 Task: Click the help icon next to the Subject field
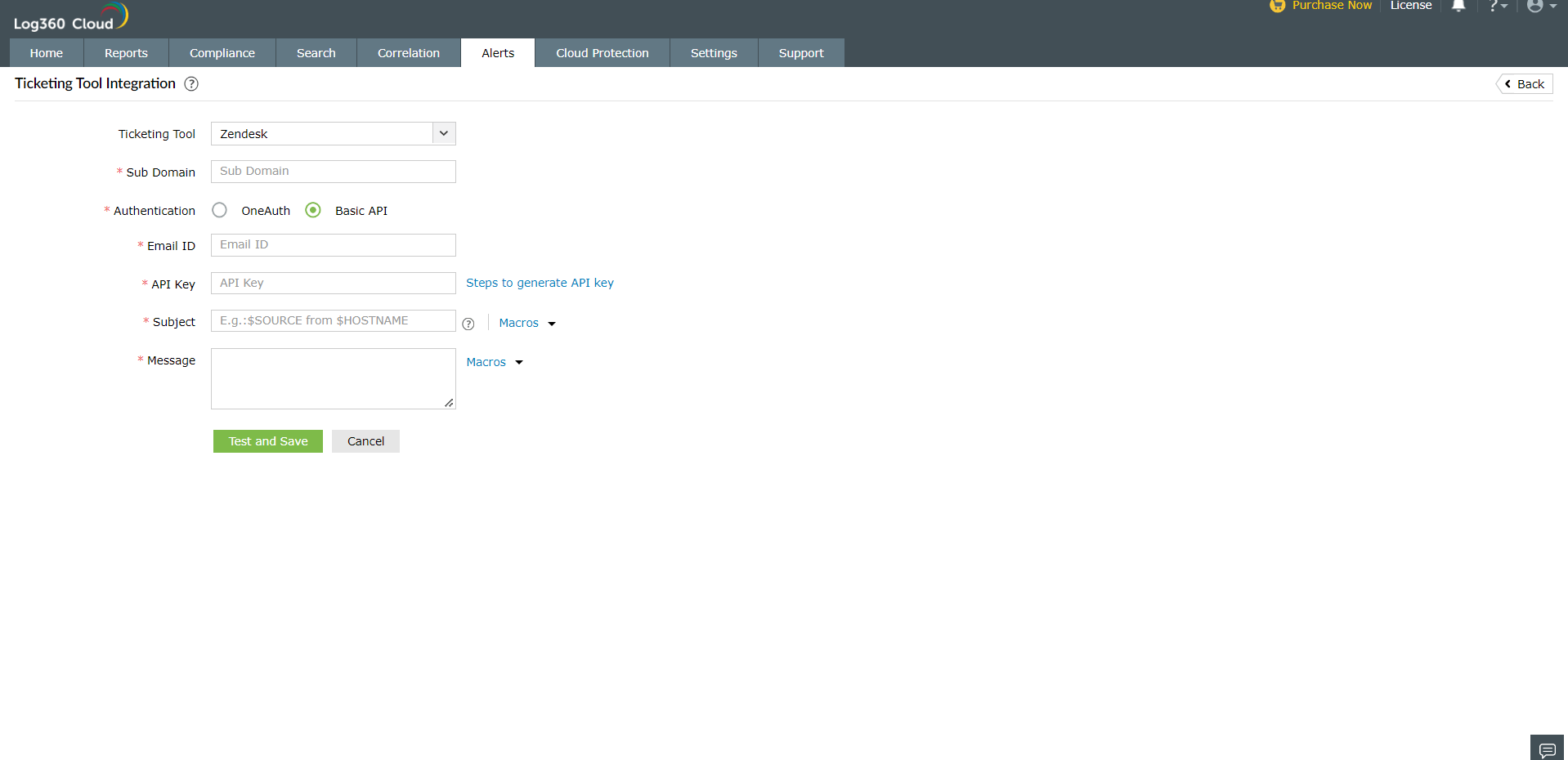click(468, 324)
